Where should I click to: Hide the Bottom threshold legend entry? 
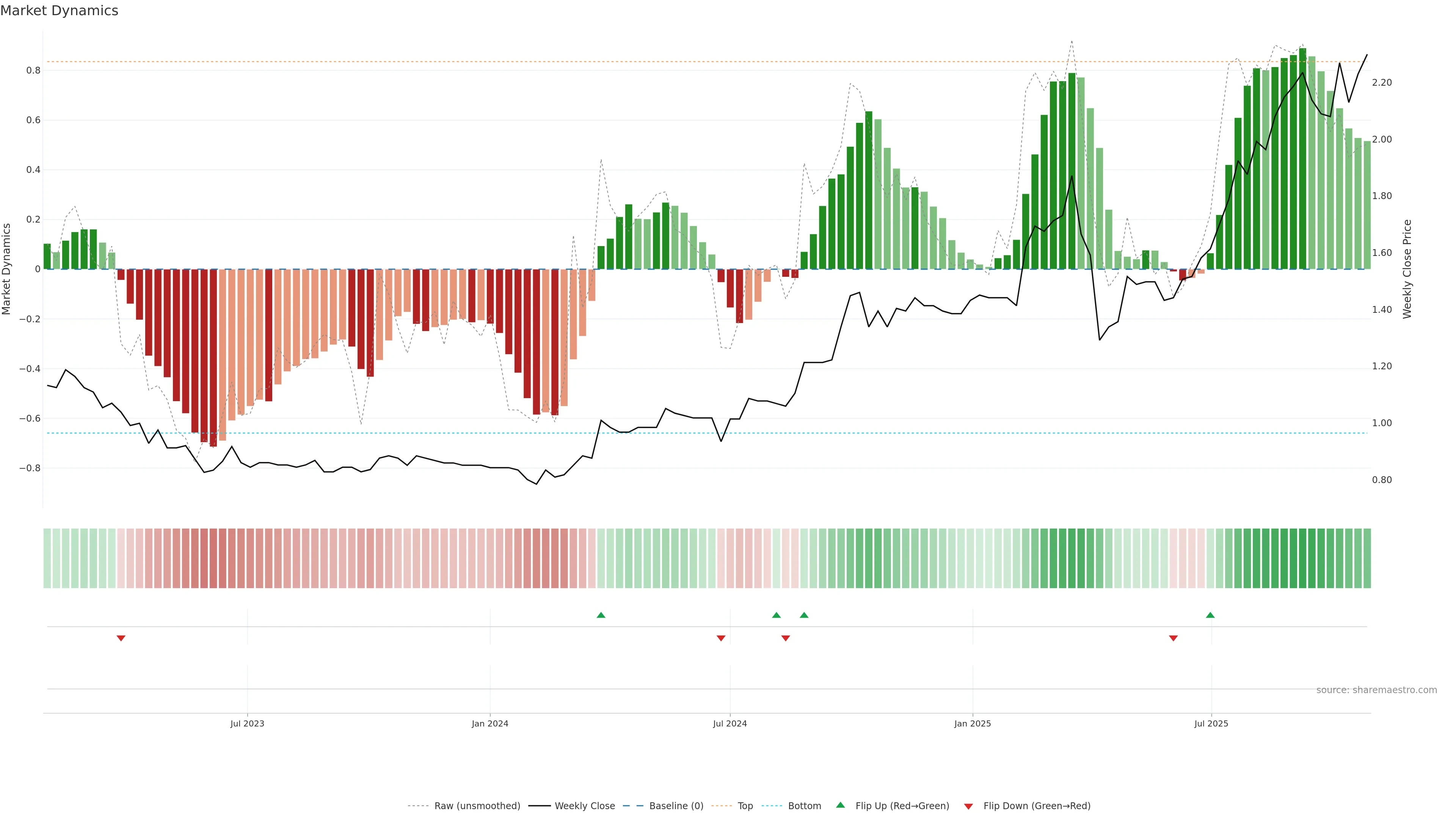pyautogui.click(x=804, y=806)
